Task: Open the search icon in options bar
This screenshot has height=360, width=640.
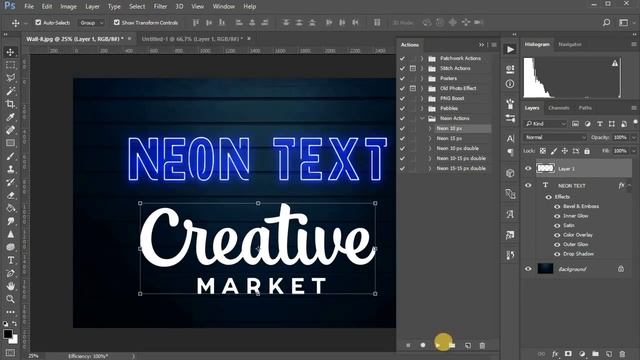Action: pos(607,22)
